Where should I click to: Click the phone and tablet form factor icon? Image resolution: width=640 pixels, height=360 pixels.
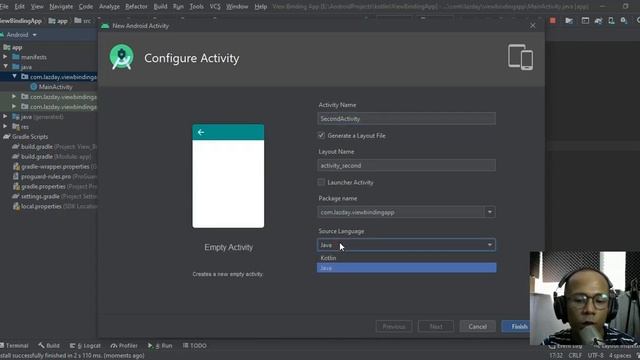coord(520,57)
